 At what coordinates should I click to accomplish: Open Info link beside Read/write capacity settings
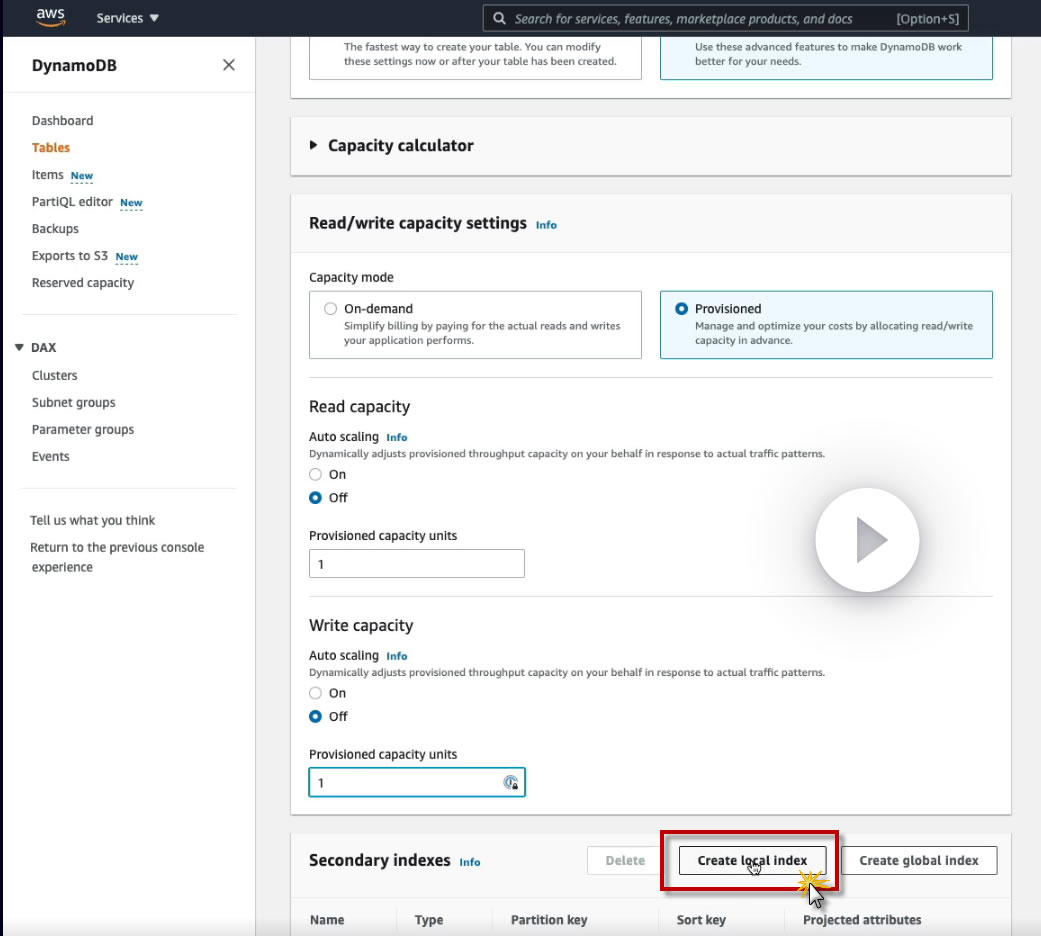point(546,225)
